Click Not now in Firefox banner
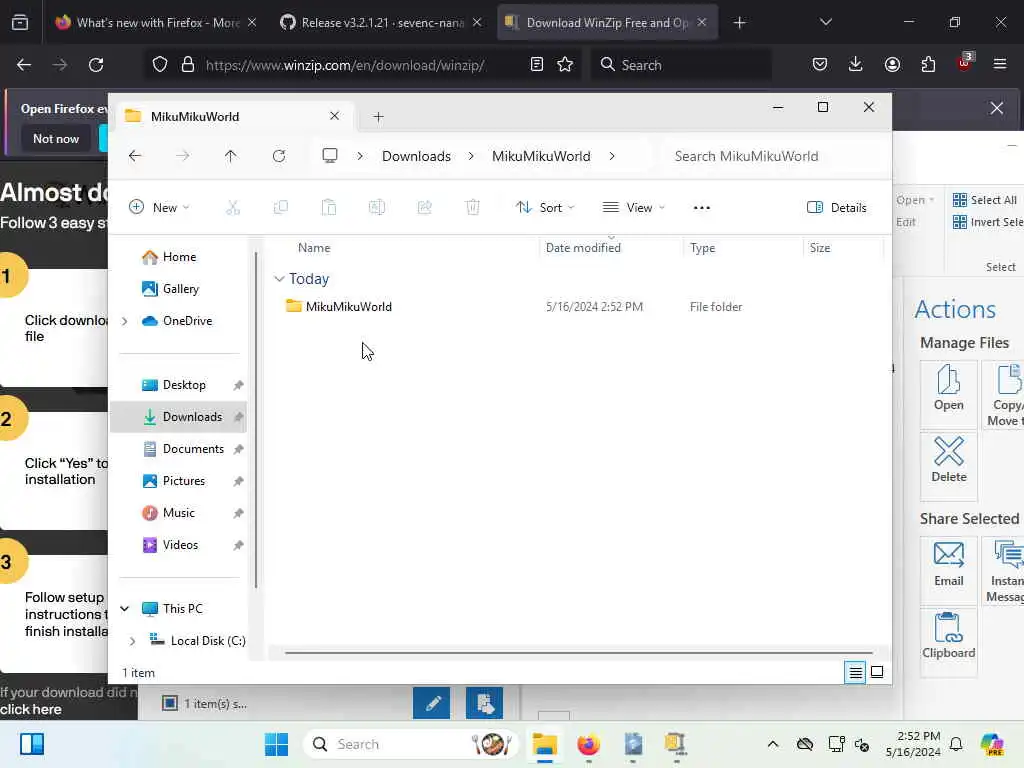 56,138
